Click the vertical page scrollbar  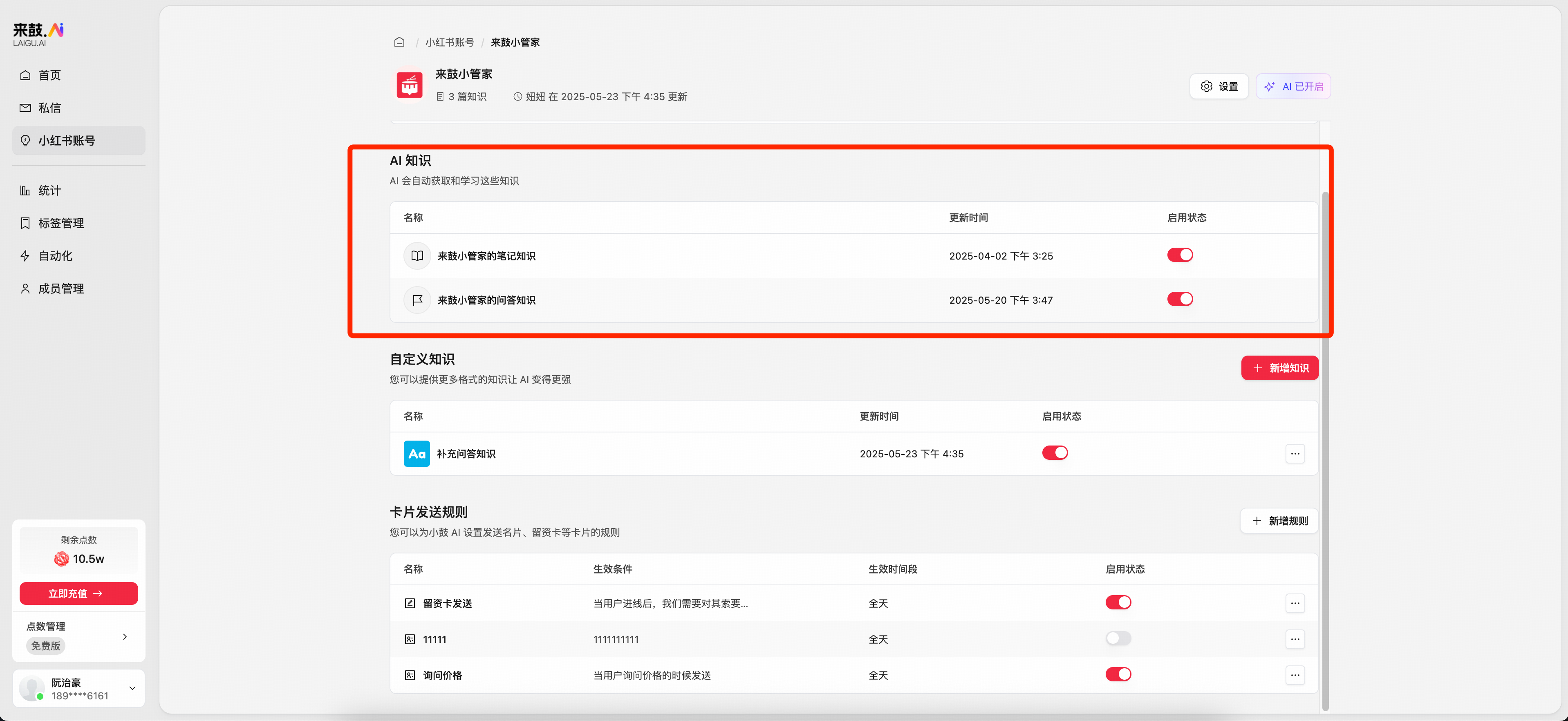pyautogui.click(x=1325, y=450)
